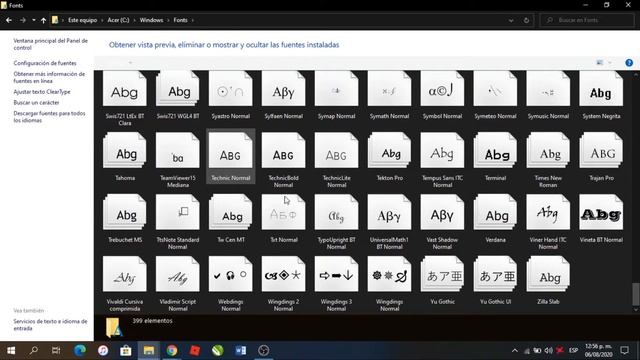Select the Tekton Pro font
Image resolution: width=640 pixels, height=360 pixels.
389,157
